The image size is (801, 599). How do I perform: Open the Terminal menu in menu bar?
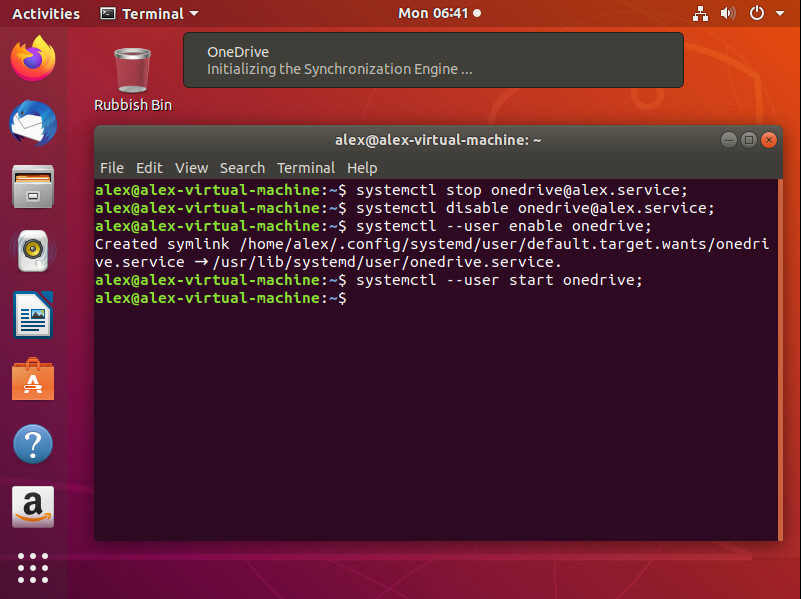coord(306,168)
